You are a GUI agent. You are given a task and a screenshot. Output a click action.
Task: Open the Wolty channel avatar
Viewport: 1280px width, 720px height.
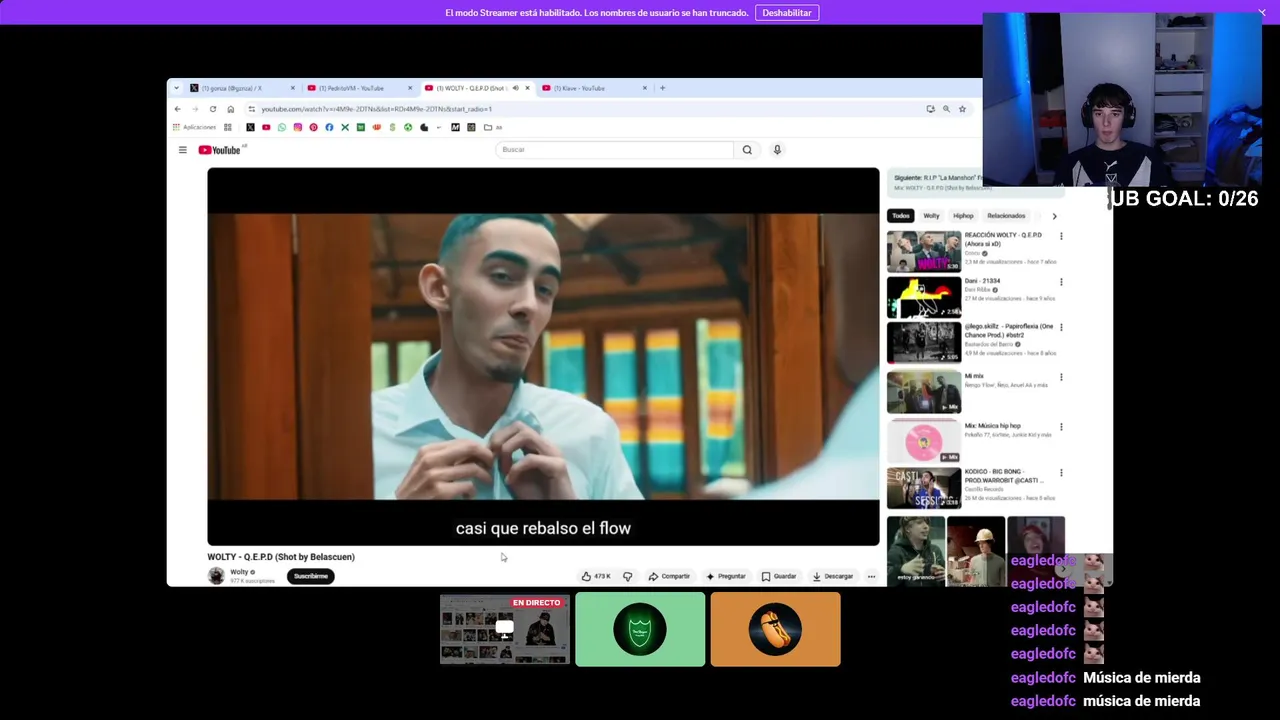coord(216,575)
